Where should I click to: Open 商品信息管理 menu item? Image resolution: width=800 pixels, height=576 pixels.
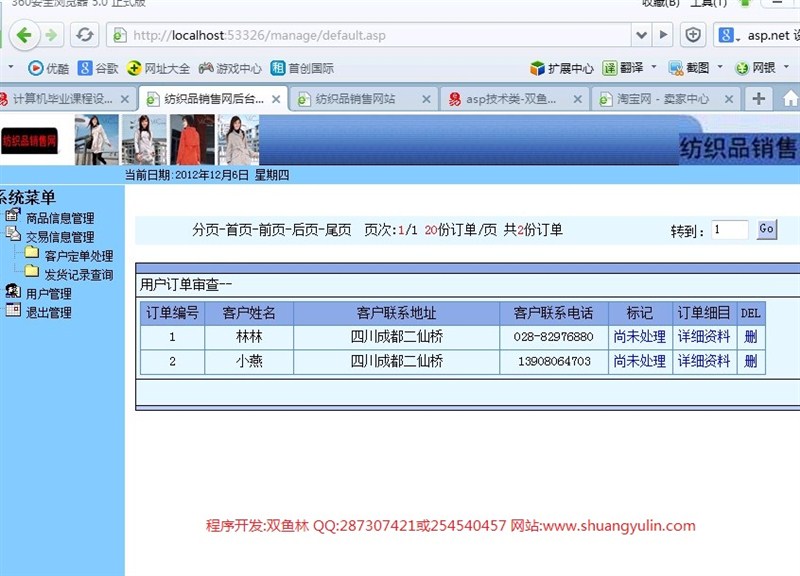60,218
